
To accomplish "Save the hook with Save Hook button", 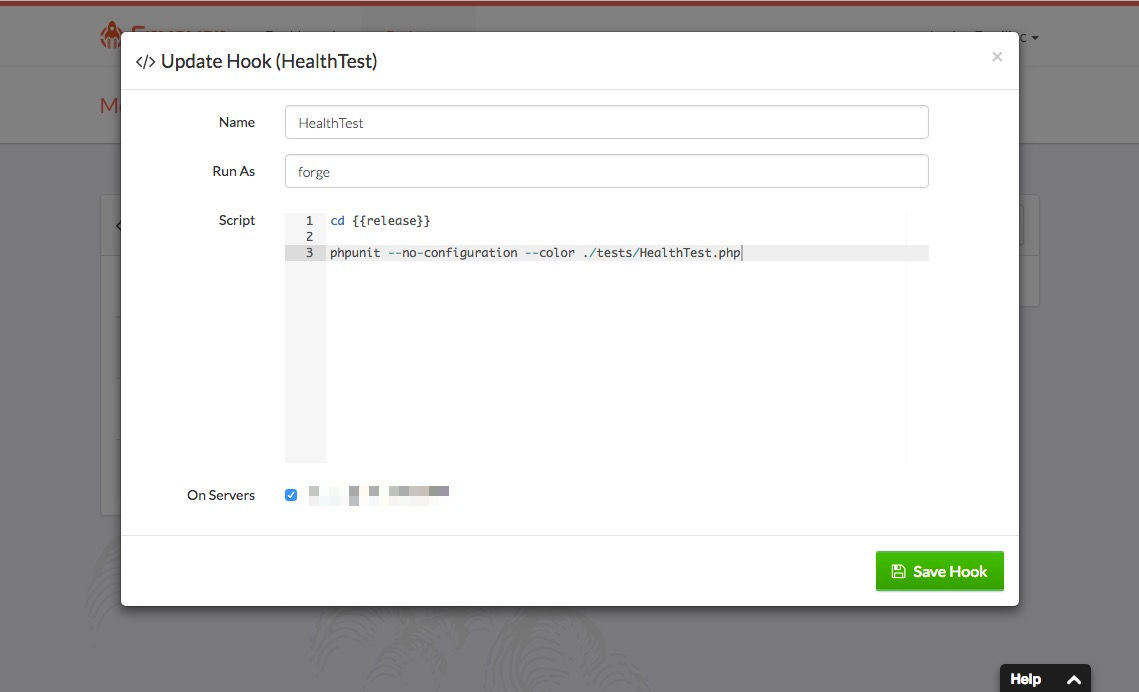I will pos(939,571).
